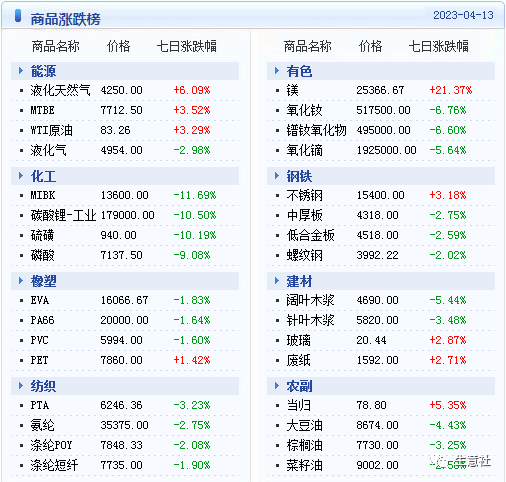Select the 当归 commodity
506x482 pixels.
pyautogui.click(x=298, y=405)
